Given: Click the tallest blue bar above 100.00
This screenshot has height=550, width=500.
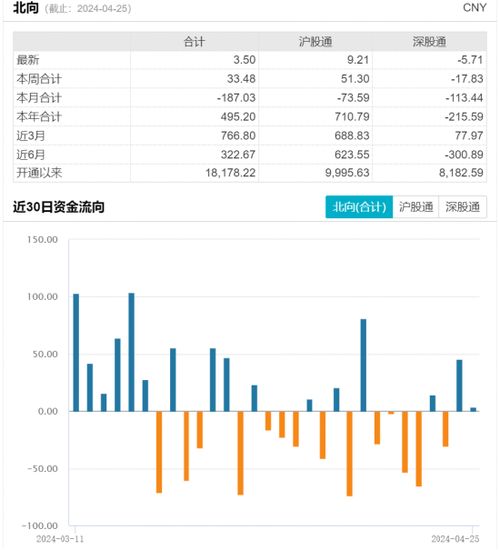Looking at the screenshot, I should [x=131, y=352].
